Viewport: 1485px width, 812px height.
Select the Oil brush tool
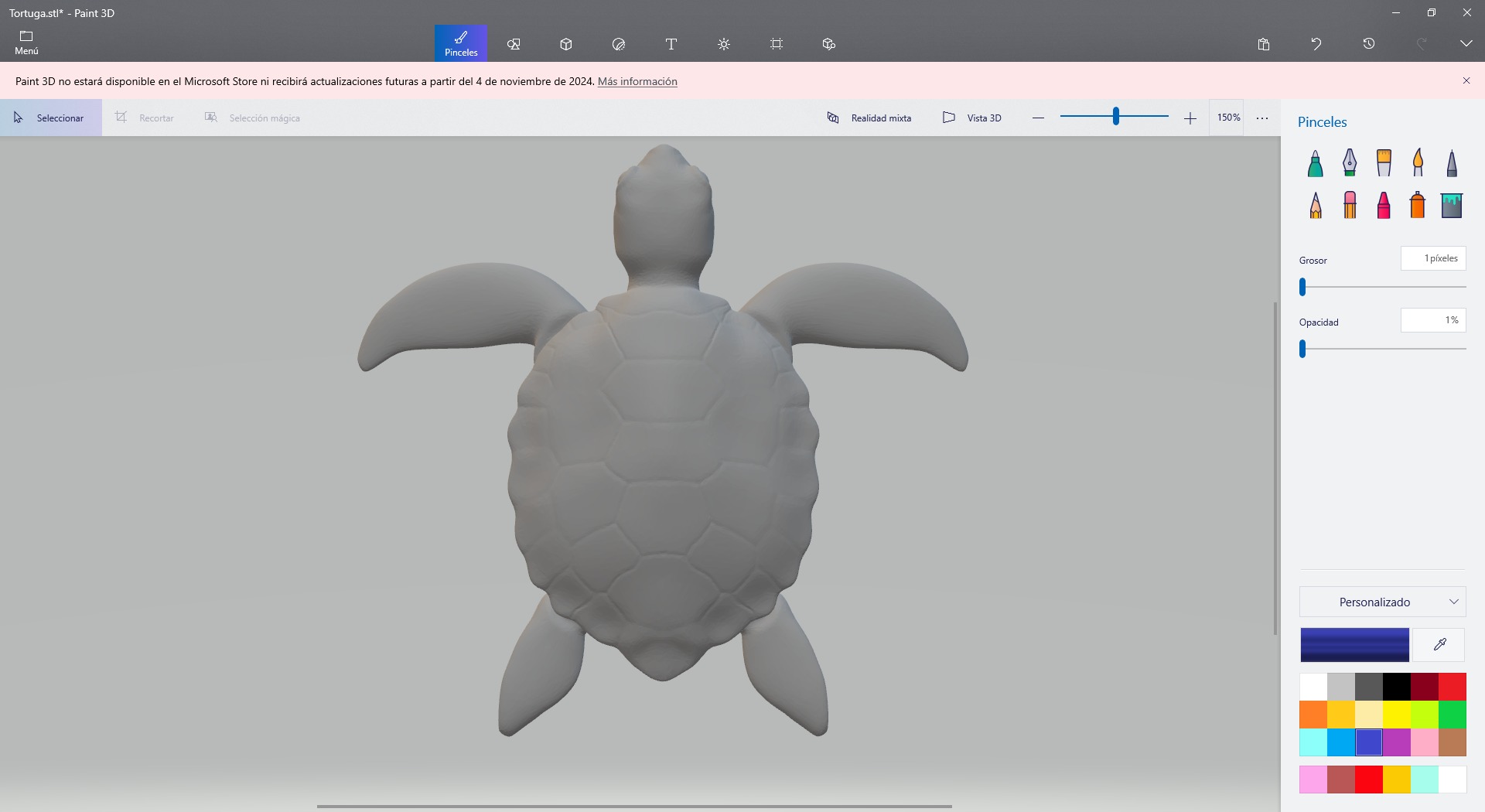click(x=1384, y=163)
